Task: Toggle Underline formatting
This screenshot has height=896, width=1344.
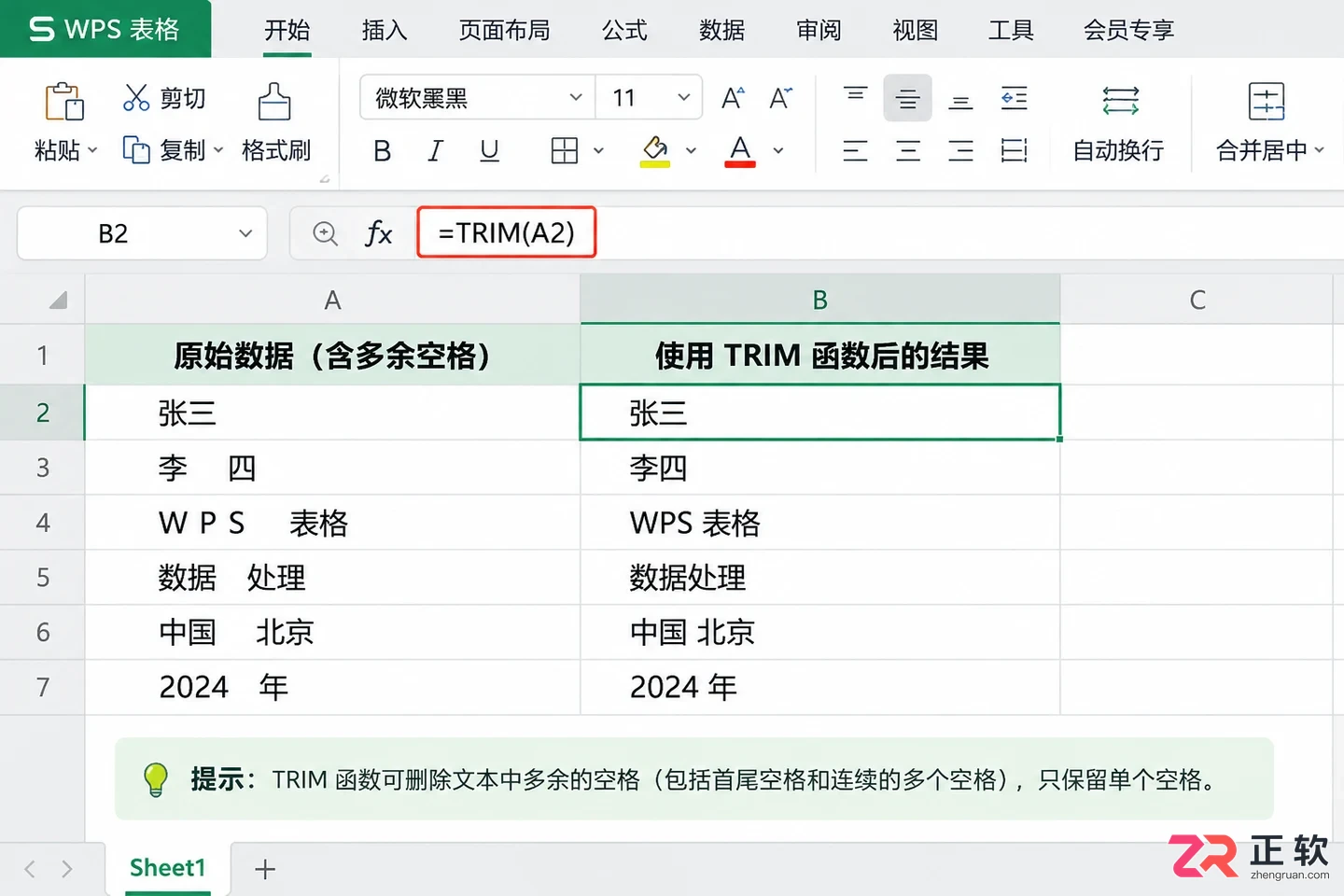Action: tap(489, 150)
